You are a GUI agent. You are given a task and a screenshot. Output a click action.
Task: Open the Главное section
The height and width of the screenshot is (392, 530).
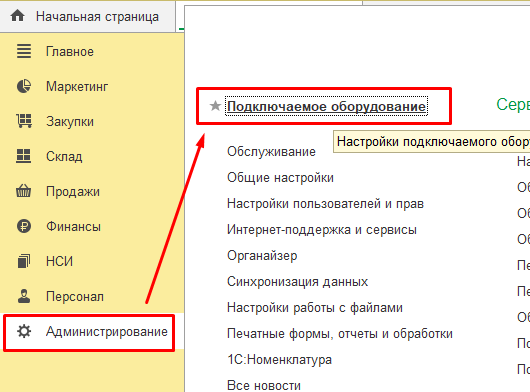click(70, 52)
